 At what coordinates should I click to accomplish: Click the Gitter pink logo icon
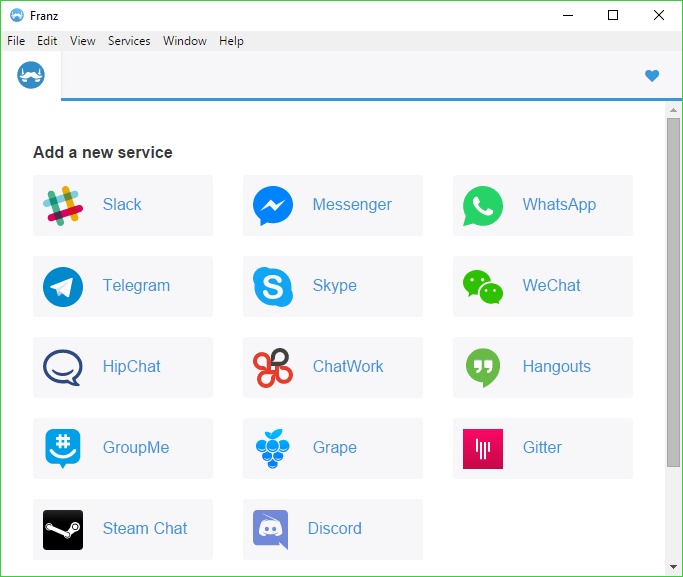[483, 449]
